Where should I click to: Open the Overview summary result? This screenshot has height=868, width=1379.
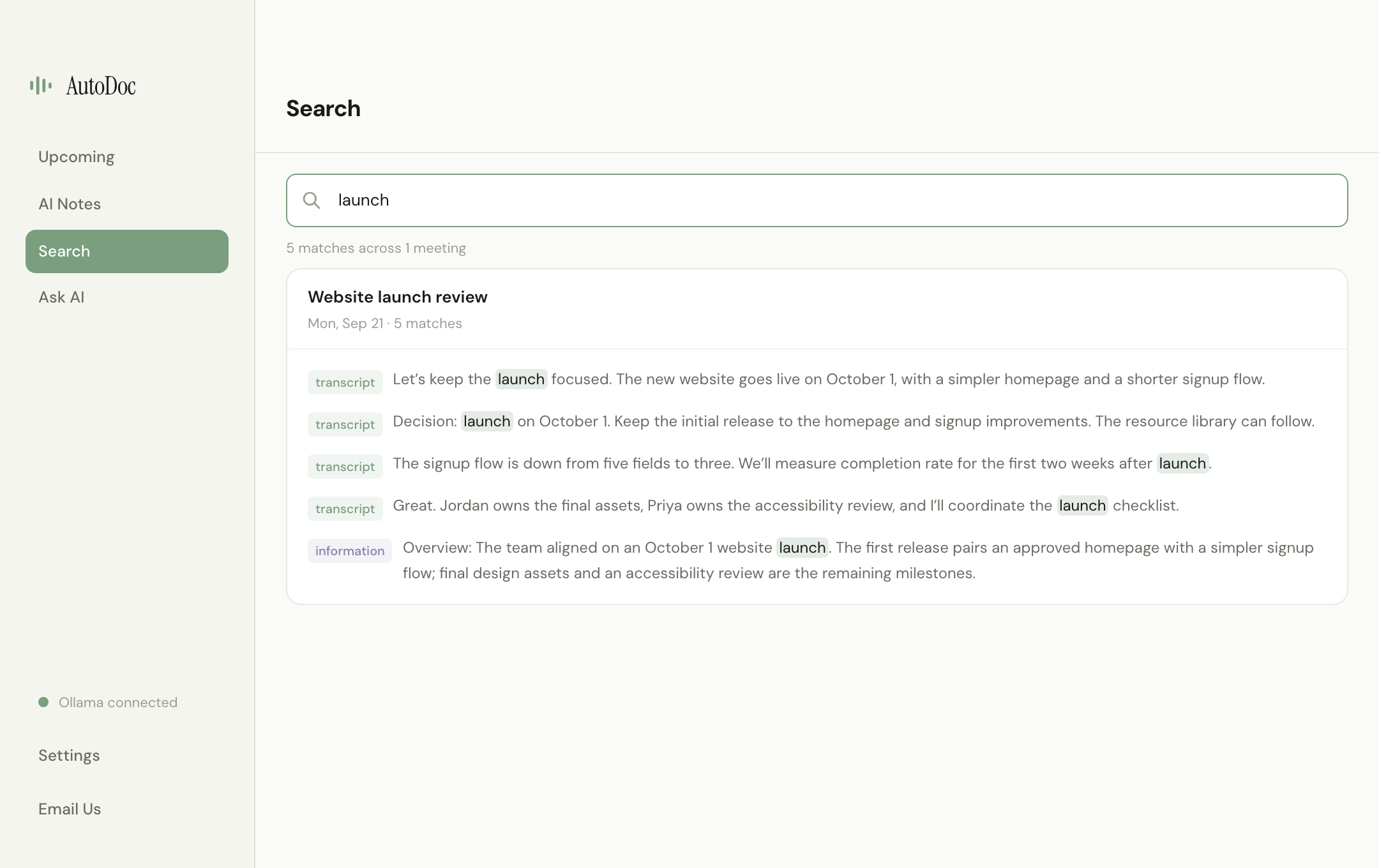coord(858,560)
